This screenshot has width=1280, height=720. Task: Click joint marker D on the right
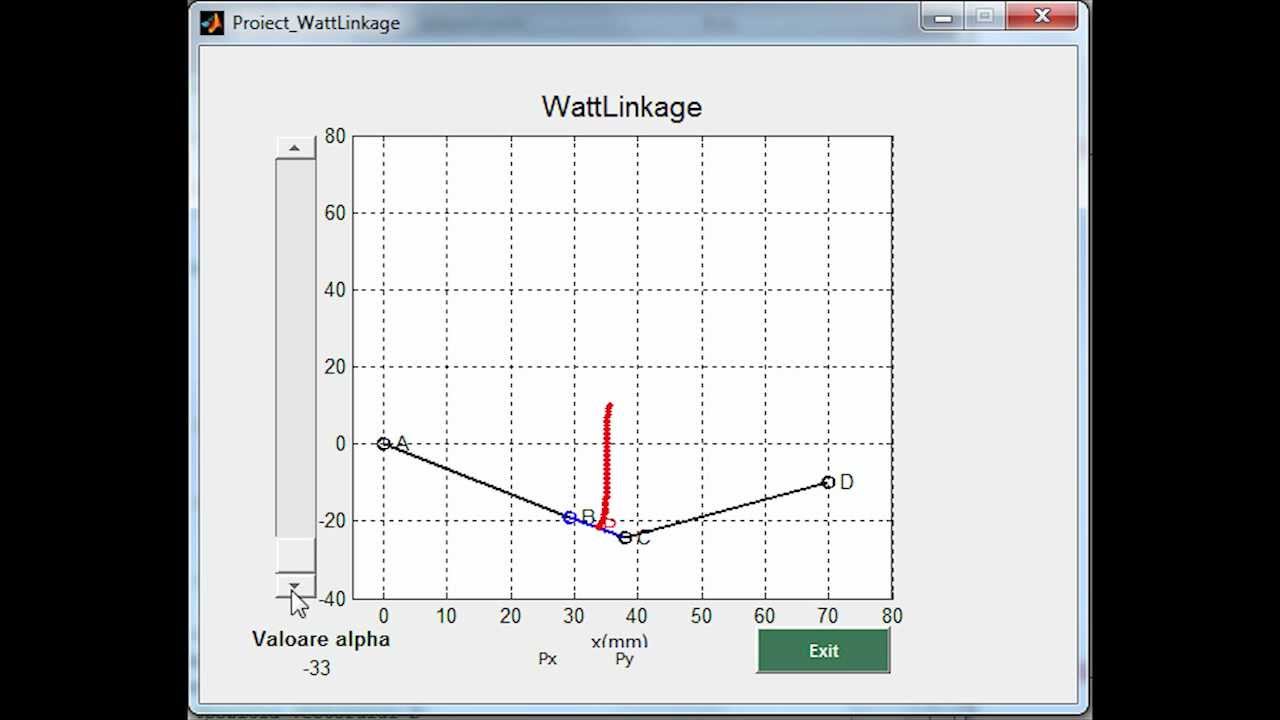point(828,482)
